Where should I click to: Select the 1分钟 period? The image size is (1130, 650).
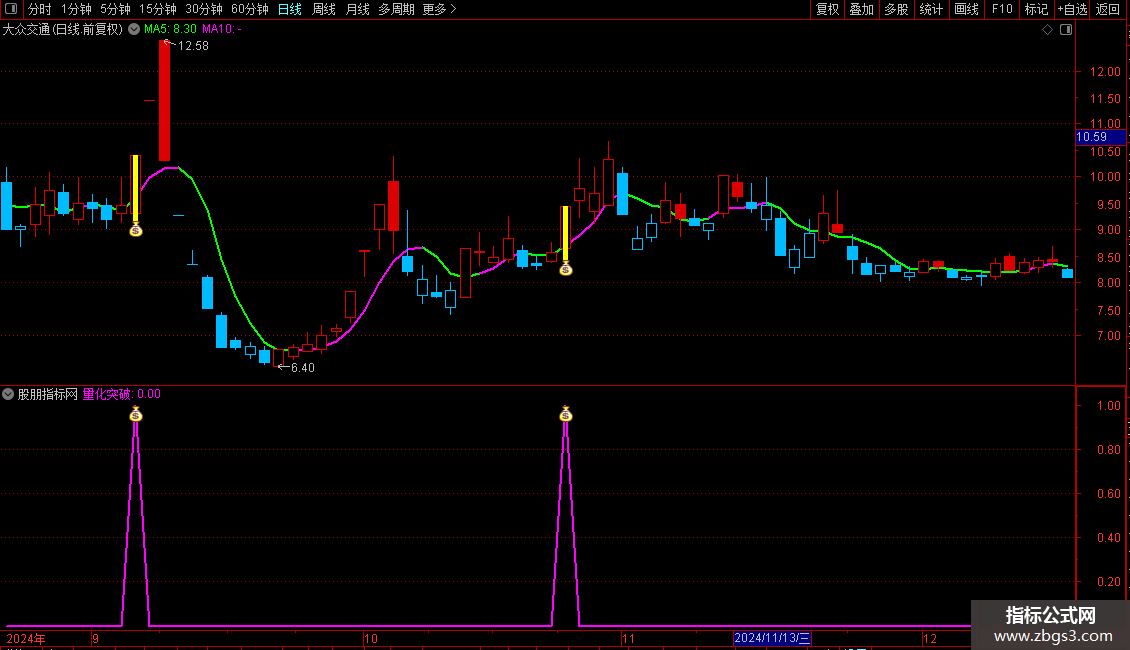(x=76, y=9)
